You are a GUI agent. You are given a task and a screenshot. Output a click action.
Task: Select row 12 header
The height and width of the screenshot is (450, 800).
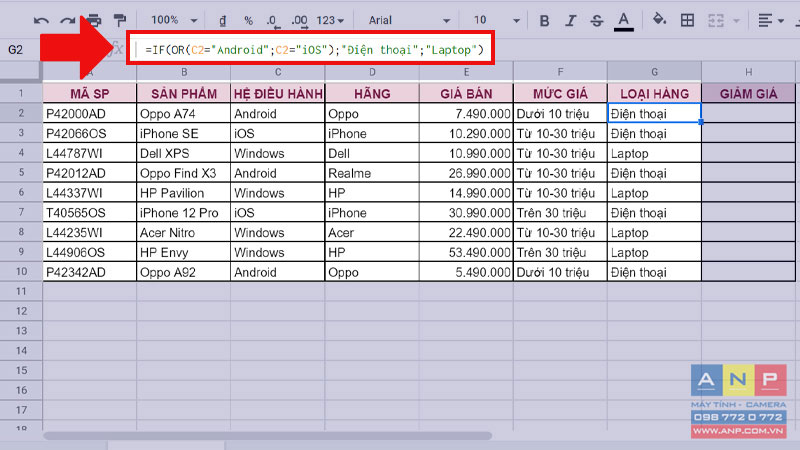pos(21,311)
